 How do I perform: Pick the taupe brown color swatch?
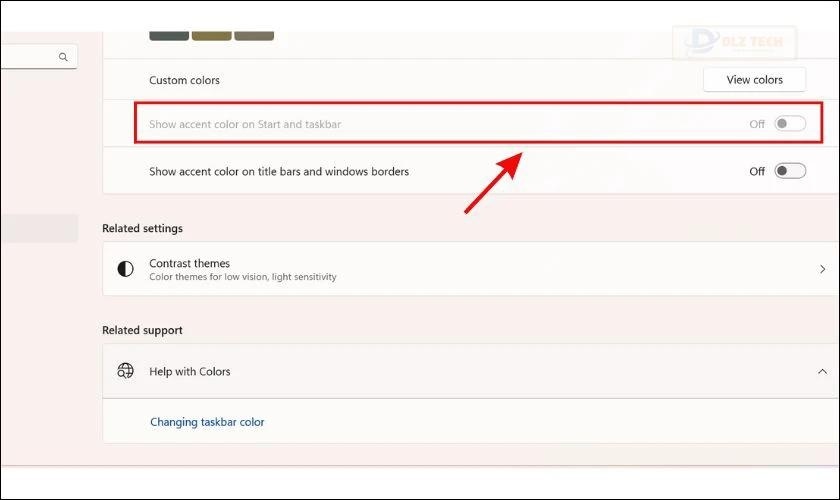[x=254, y=35]
